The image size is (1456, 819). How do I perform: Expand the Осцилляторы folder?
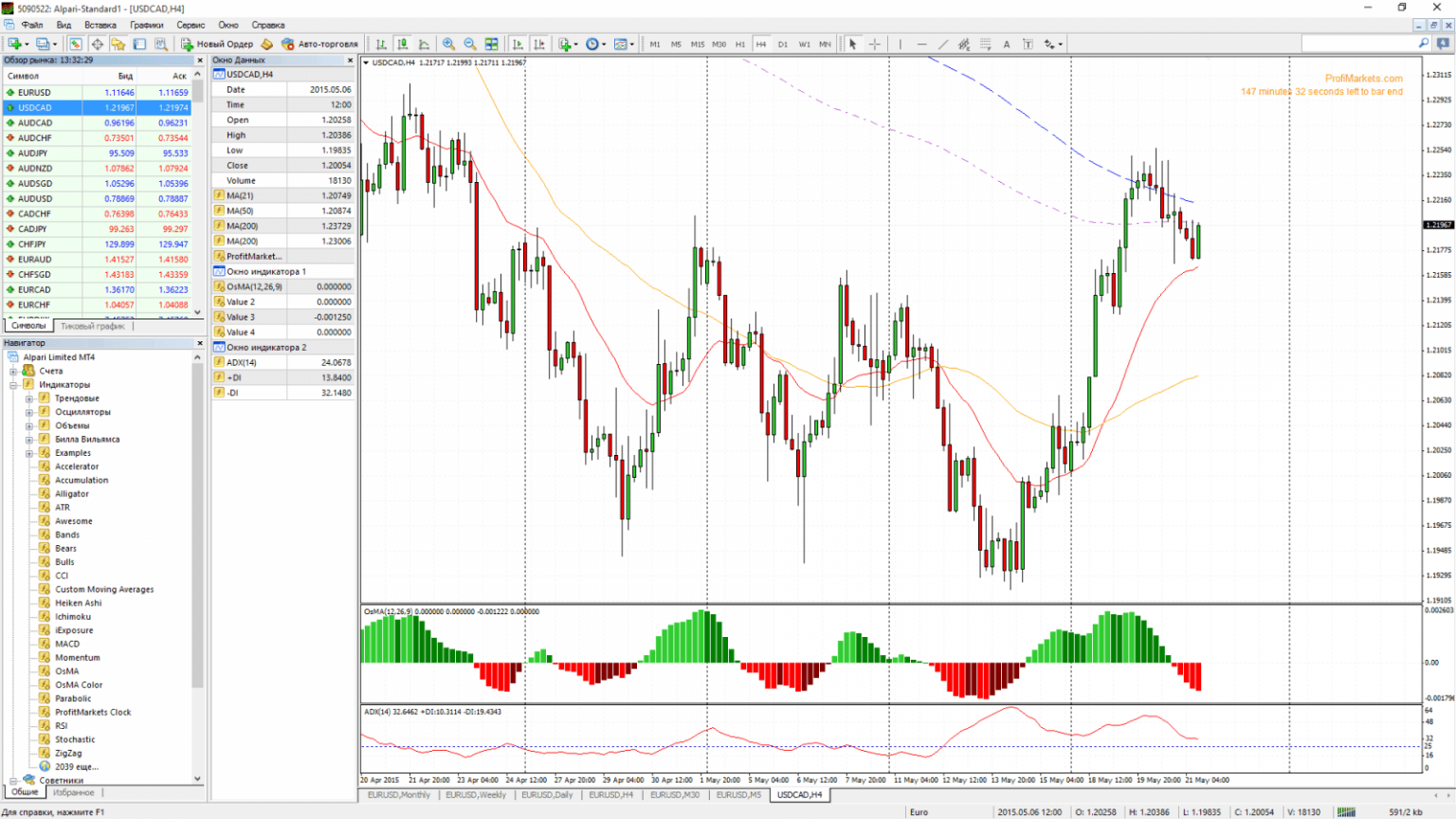coord(29,412)
